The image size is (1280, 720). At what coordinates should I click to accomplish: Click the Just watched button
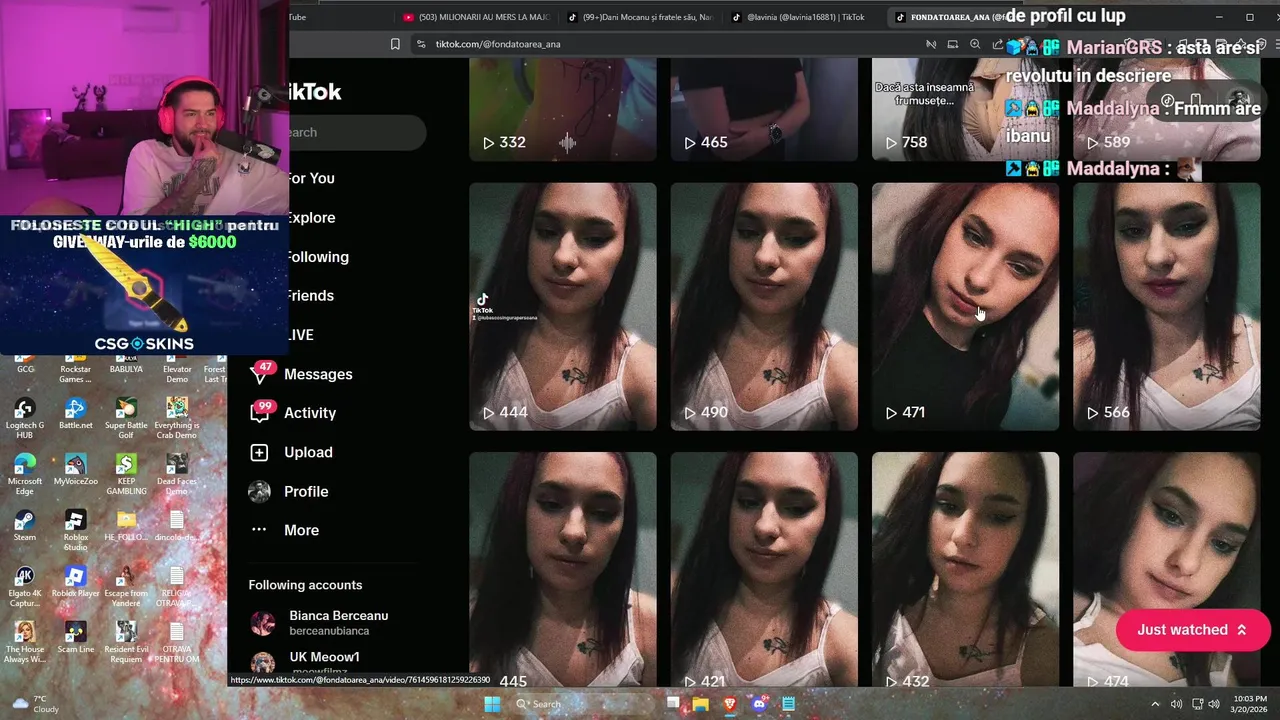coord(1193,630)
